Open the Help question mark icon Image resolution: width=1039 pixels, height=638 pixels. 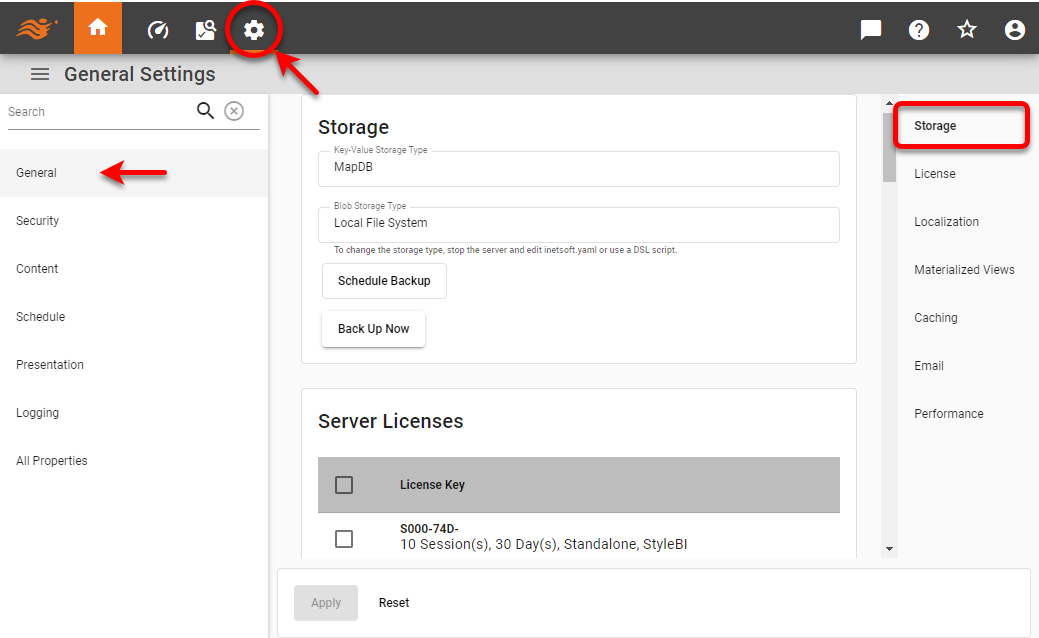pyautogui.click(x=918, y=29)
